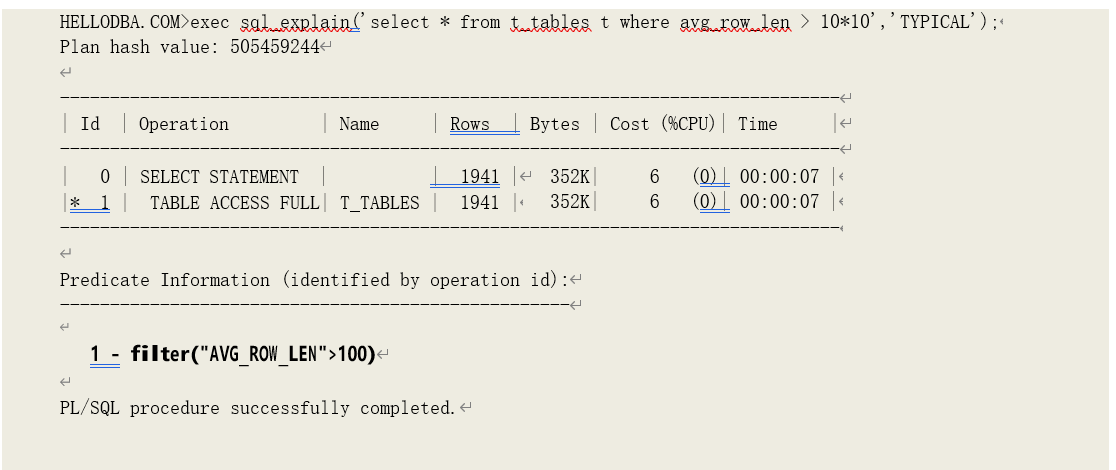1116x470 pixels.
Task: Click the SELECT STATEMENT operation text
Action: click(219, 177)
